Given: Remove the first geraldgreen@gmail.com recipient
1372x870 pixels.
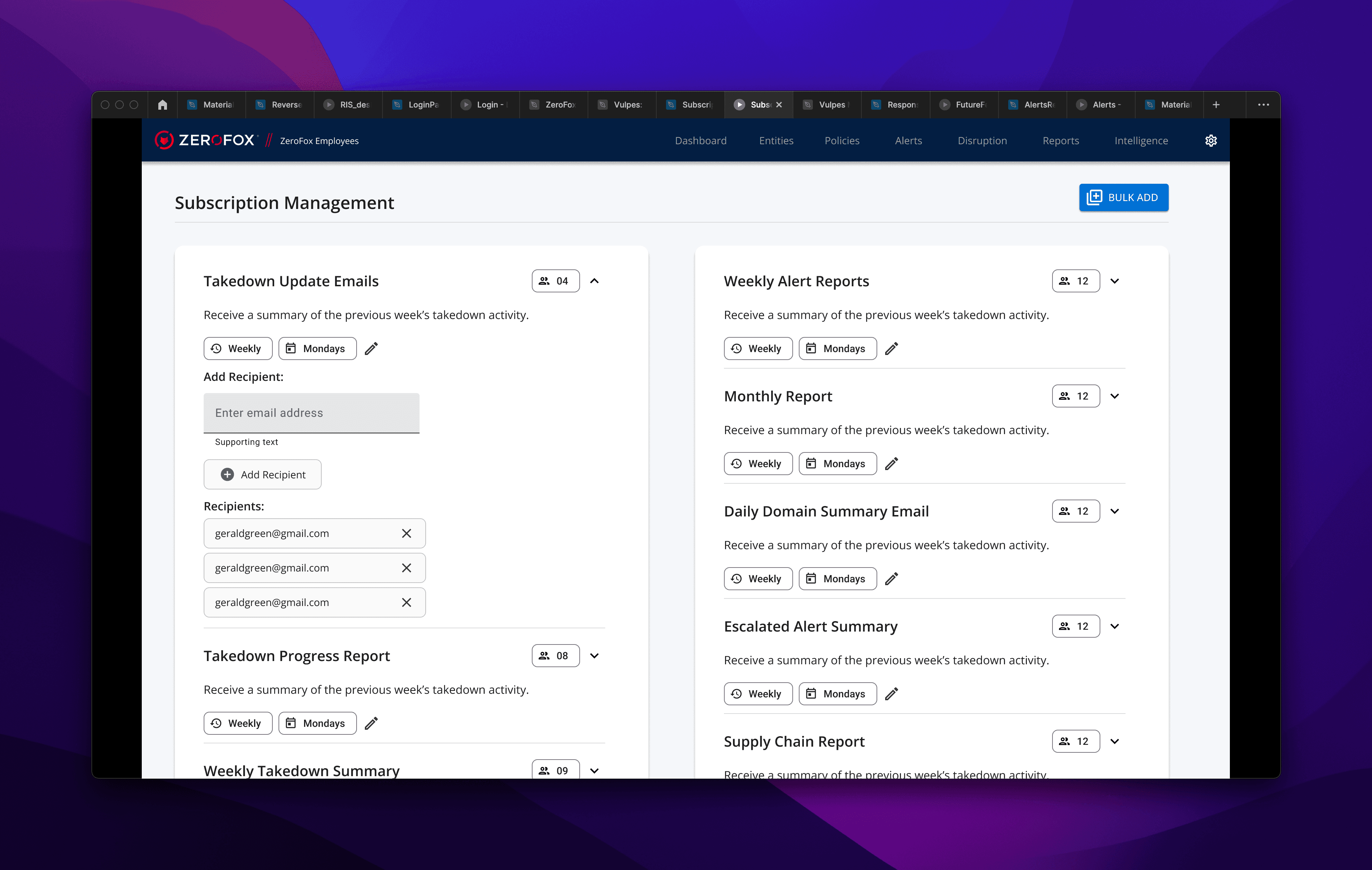Looking at the screenshot, I should coord(406,533).
